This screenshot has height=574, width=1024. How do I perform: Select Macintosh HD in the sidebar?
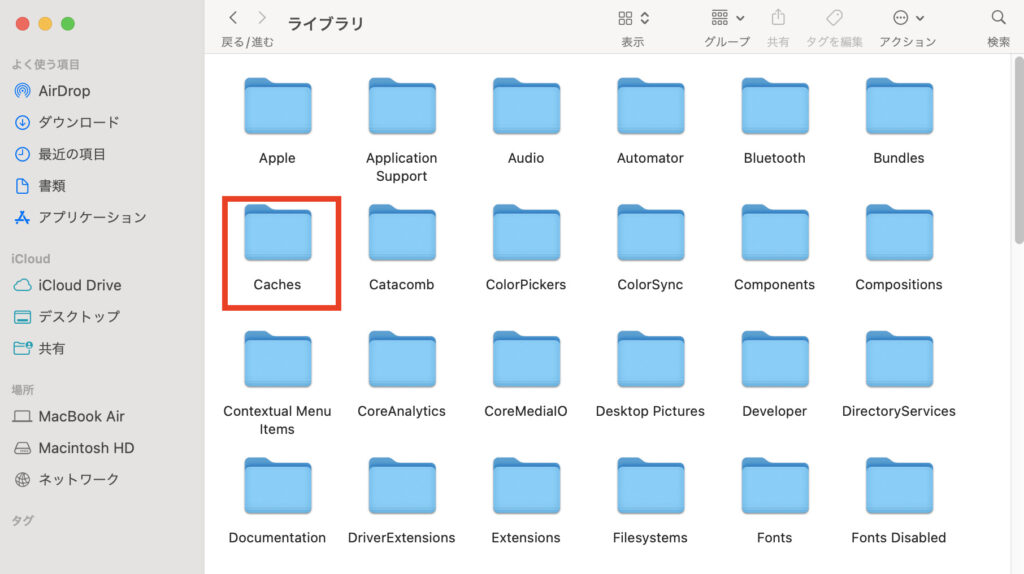coord(86,448)
